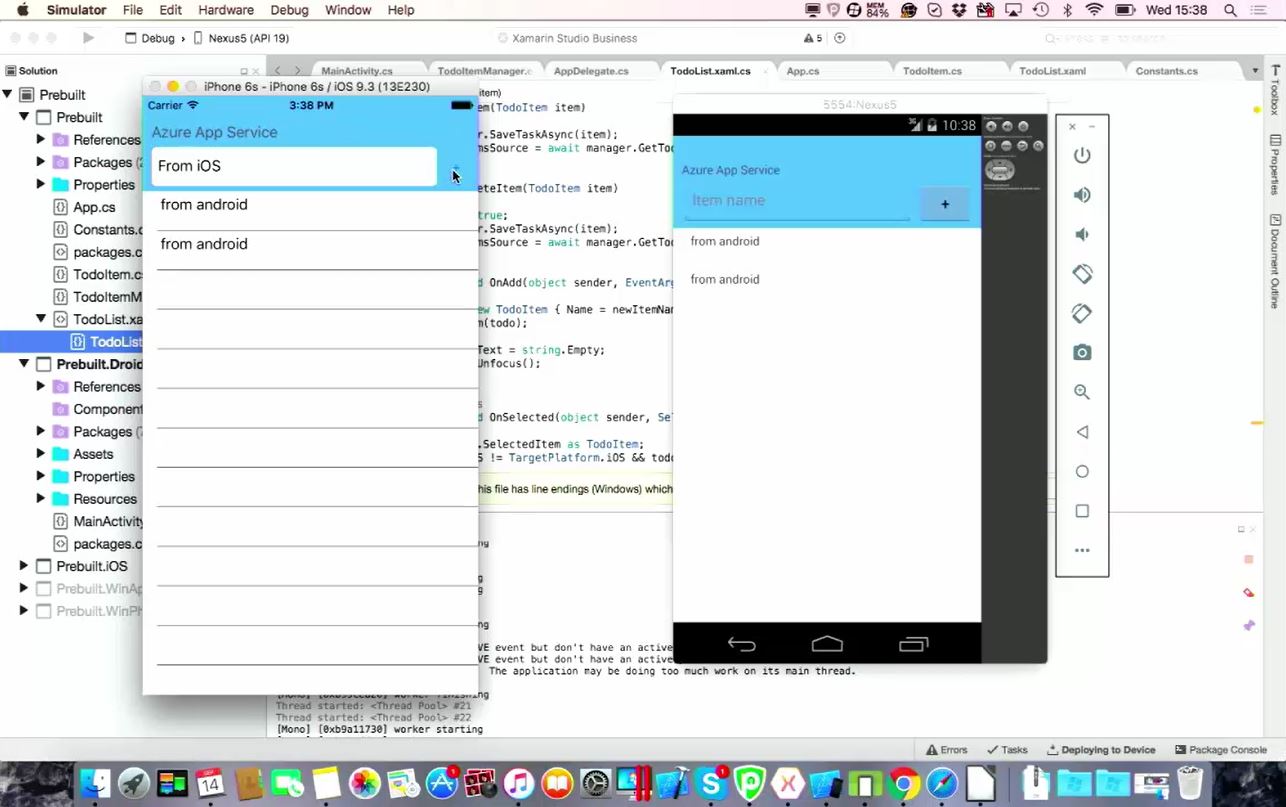Open the Tasks pad in status bar

[1007, 750]
